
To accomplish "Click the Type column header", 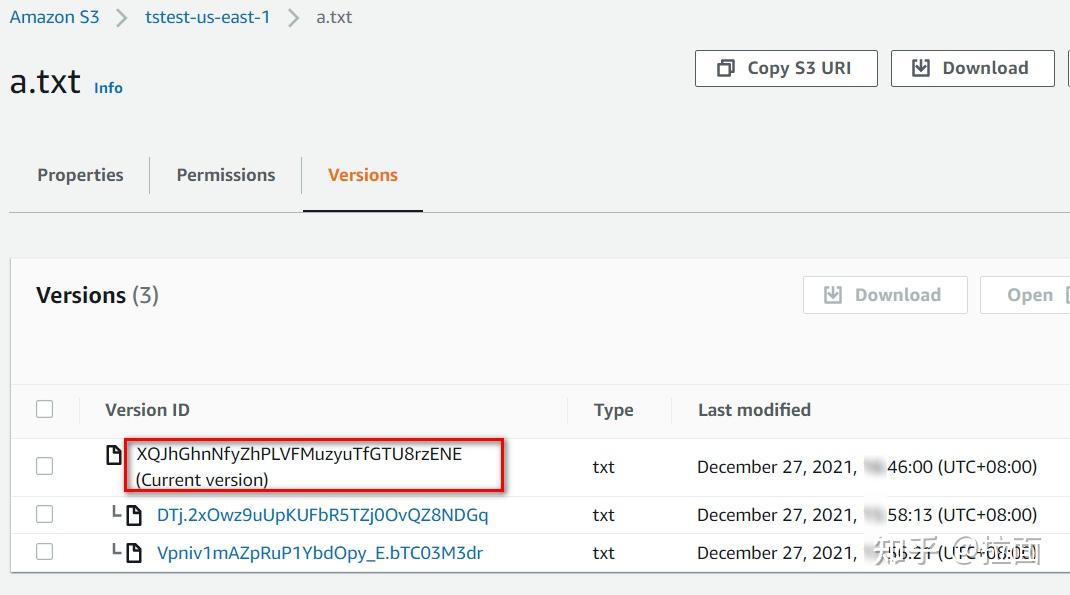I will pos(613,410).
